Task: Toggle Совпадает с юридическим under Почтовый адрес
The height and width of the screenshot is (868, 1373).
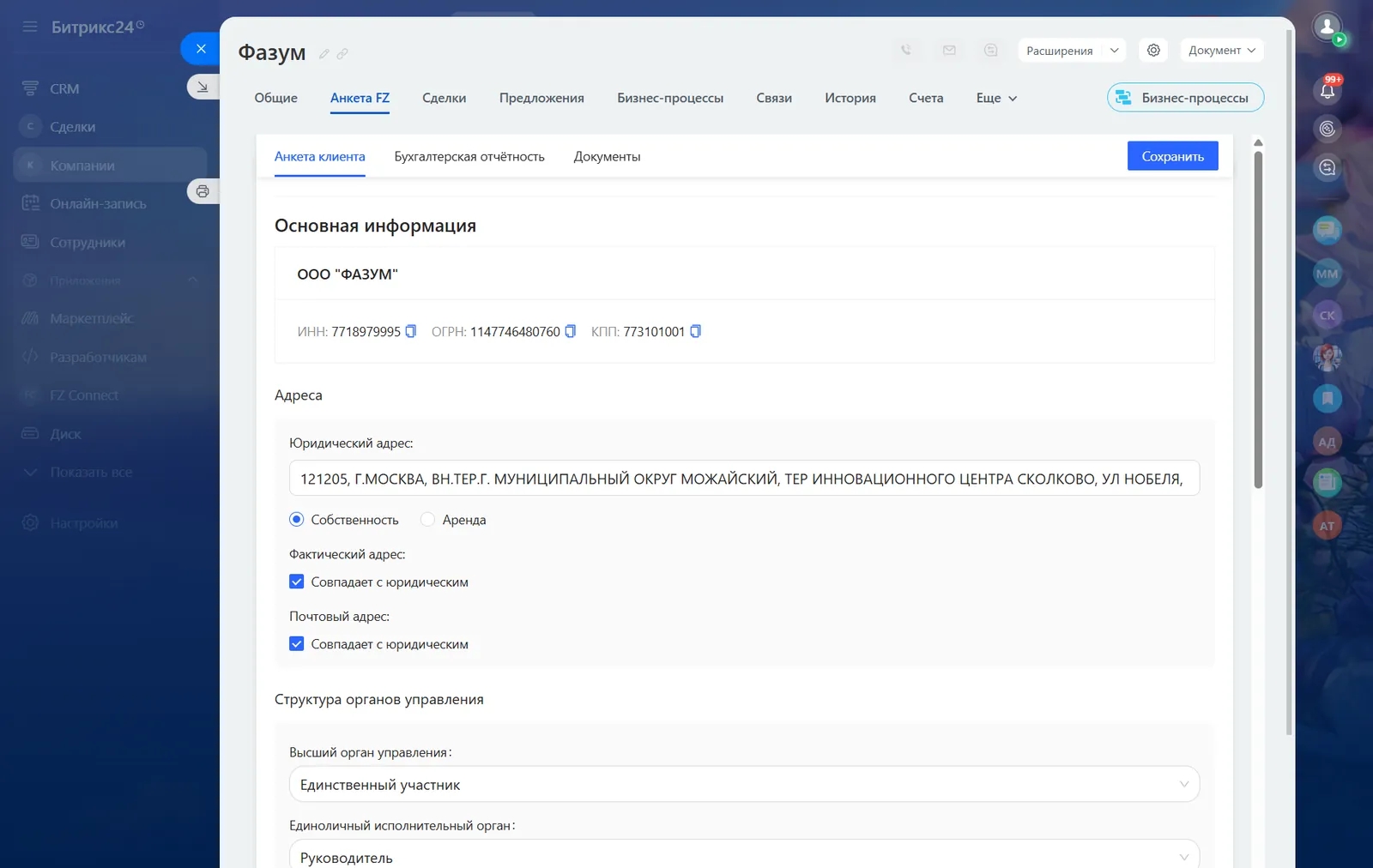Action: [x=297, y=644]
